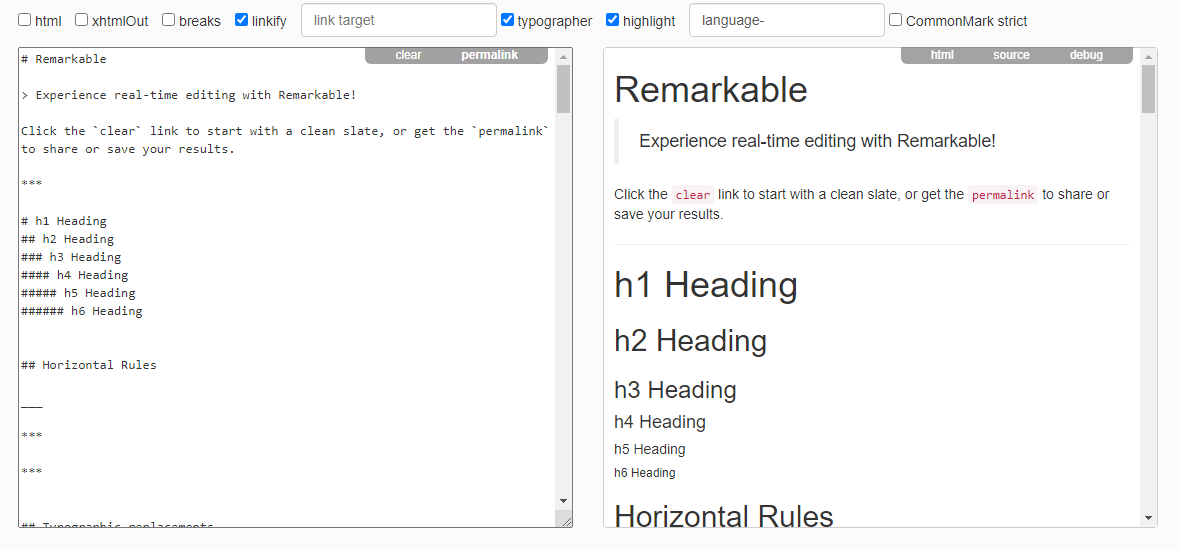Click the rendered h2 Heading
This screenshot has height=550, width=1179.
tap(690, 341)
